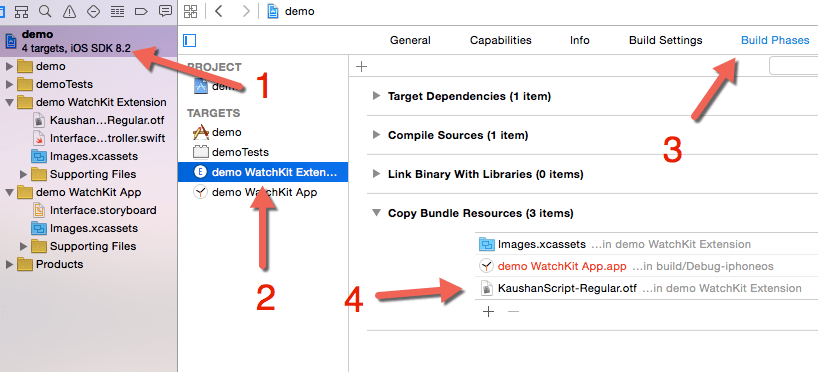
Task: Select the demo WatchKit App target
Action: [263, 192]
